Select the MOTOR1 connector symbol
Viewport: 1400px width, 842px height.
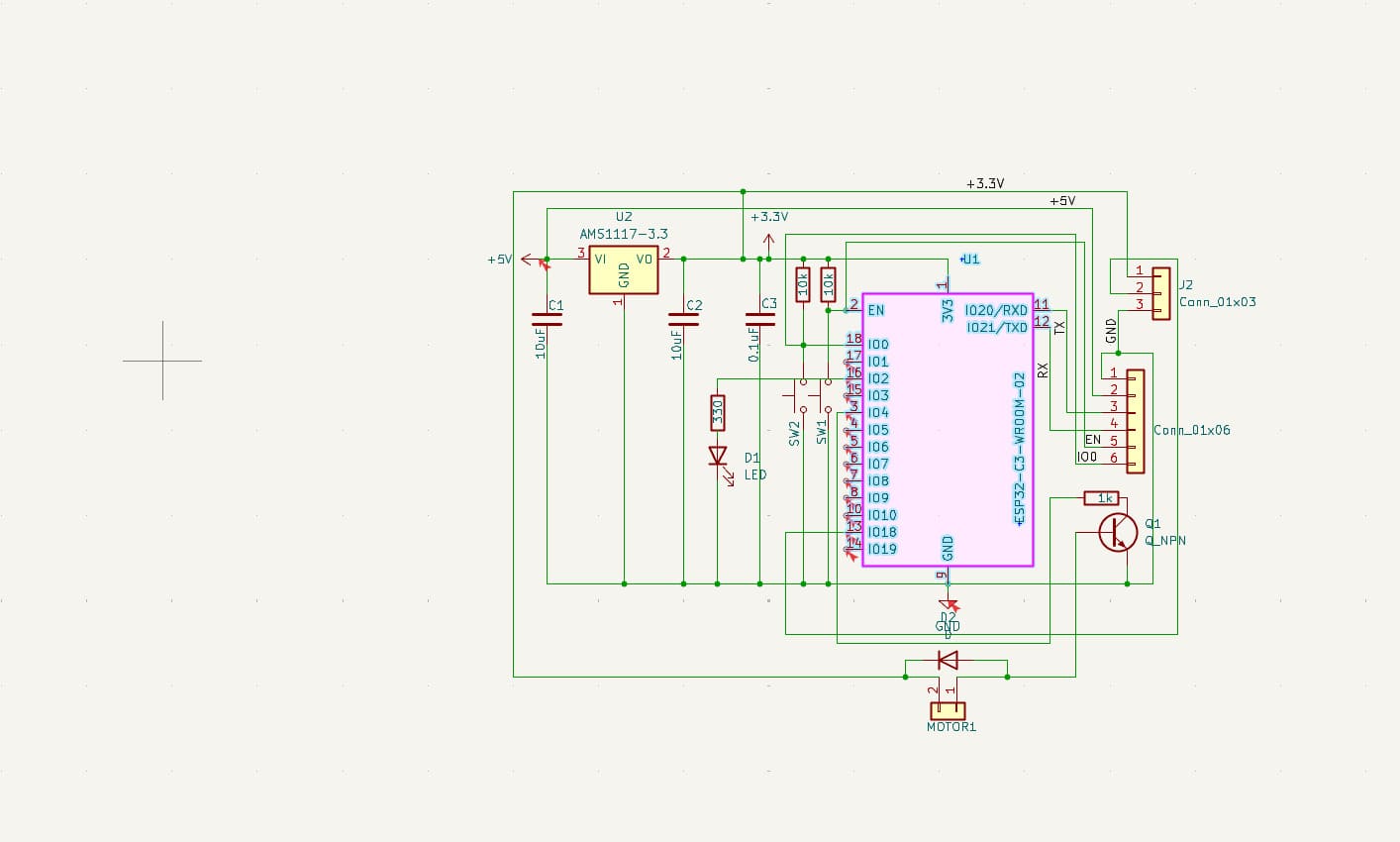coord(948,709)
